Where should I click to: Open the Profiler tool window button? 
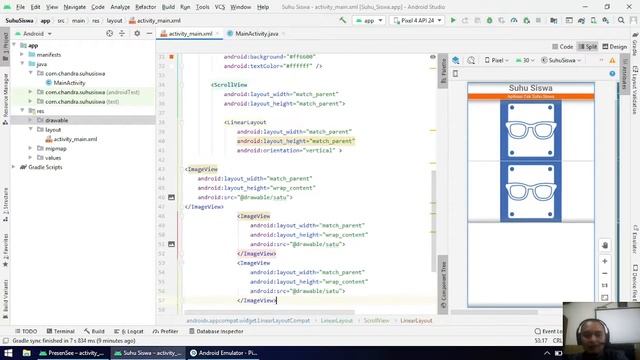click(165, 331)
